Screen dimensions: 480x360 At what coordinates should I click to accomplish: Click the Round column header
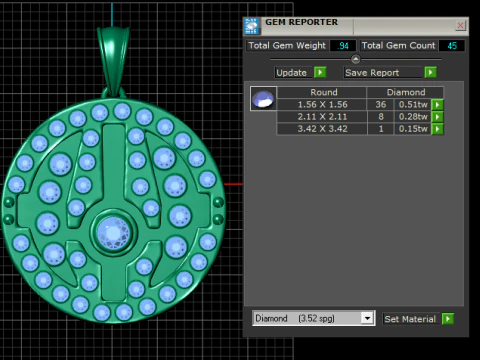(x=322, y=92)
